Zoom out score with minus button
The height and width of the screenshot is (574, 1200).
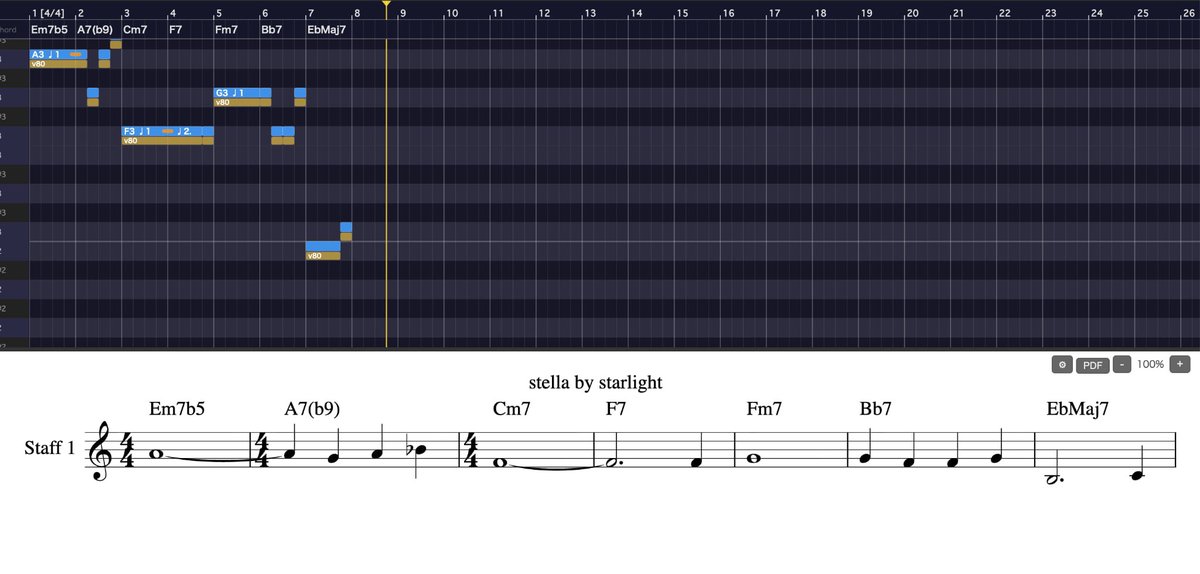tap(1122, 365)
